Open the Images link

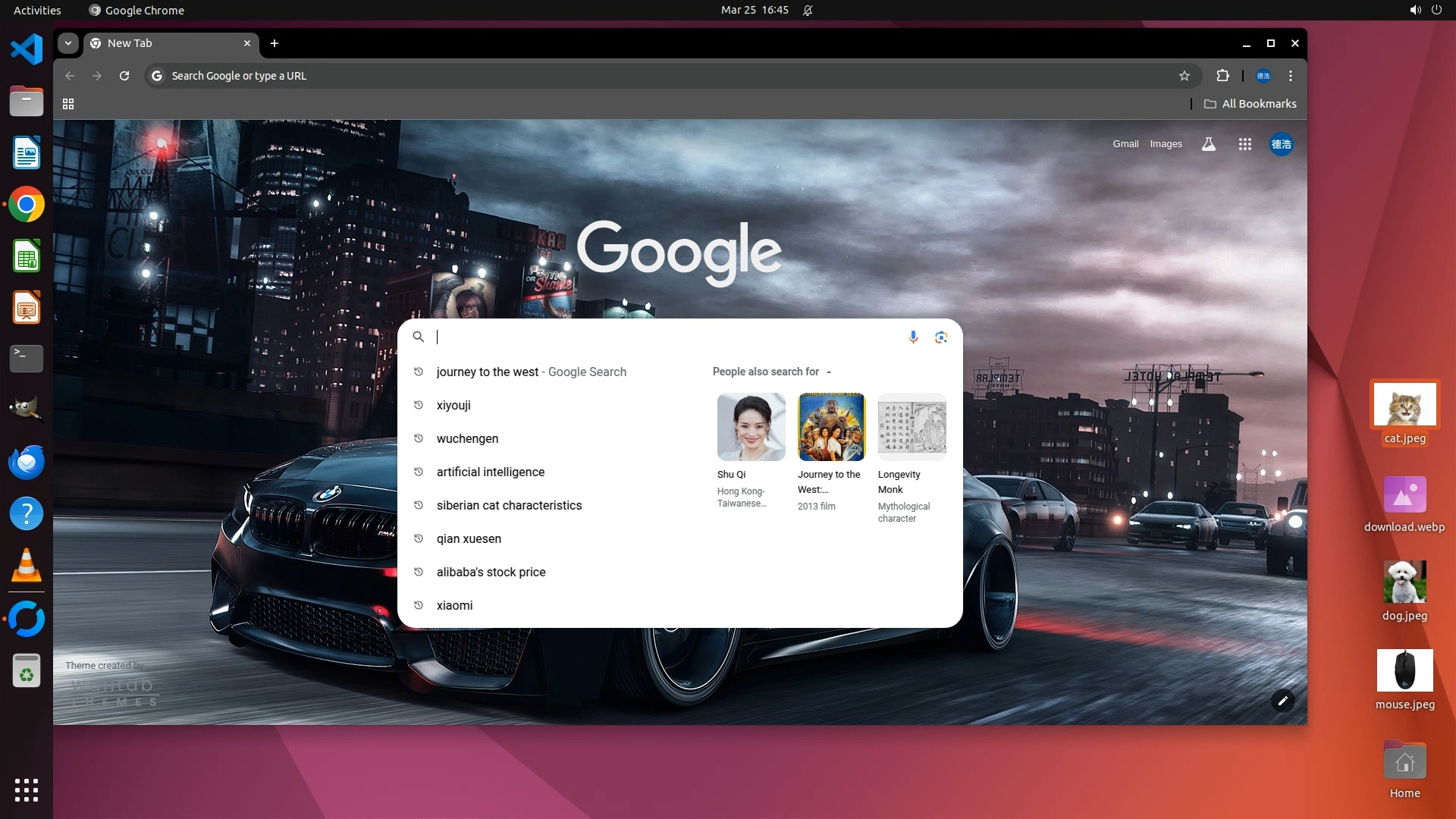[1166, 144]
